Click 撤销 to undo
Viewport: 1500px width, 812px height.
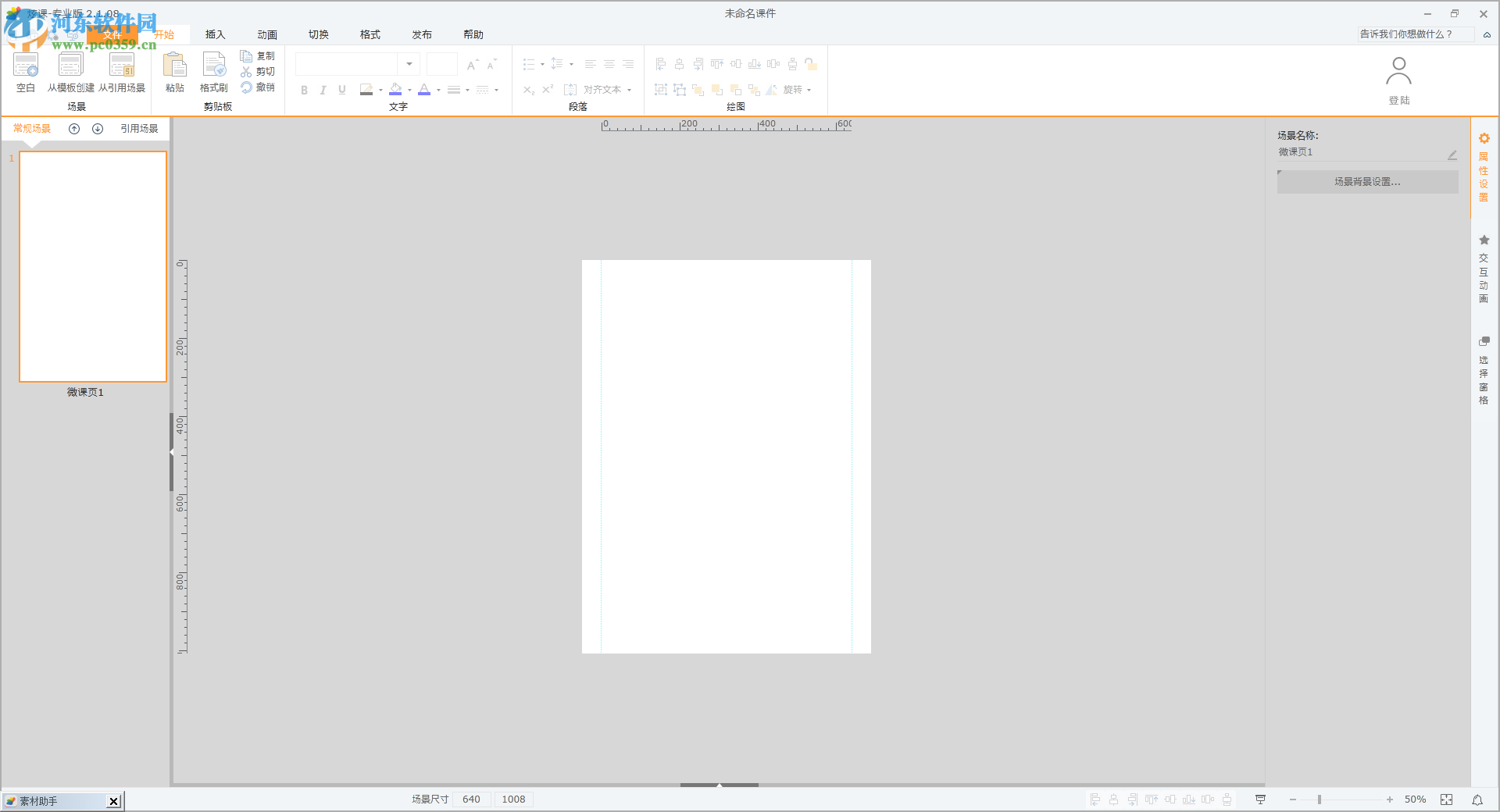(x=258, y=87)
